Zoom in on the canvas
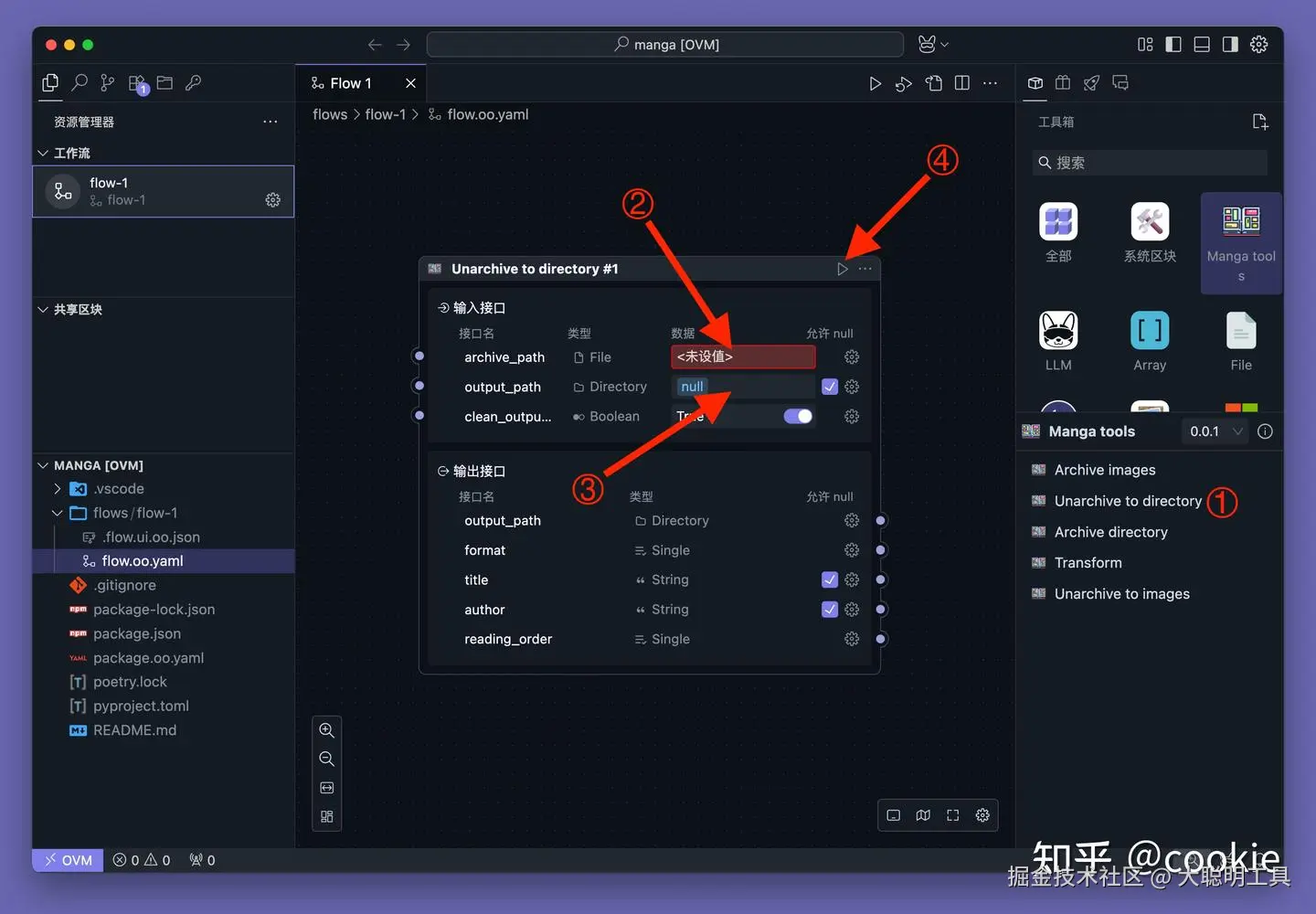This screenshot has height=914, width=1316. point(326,730)
